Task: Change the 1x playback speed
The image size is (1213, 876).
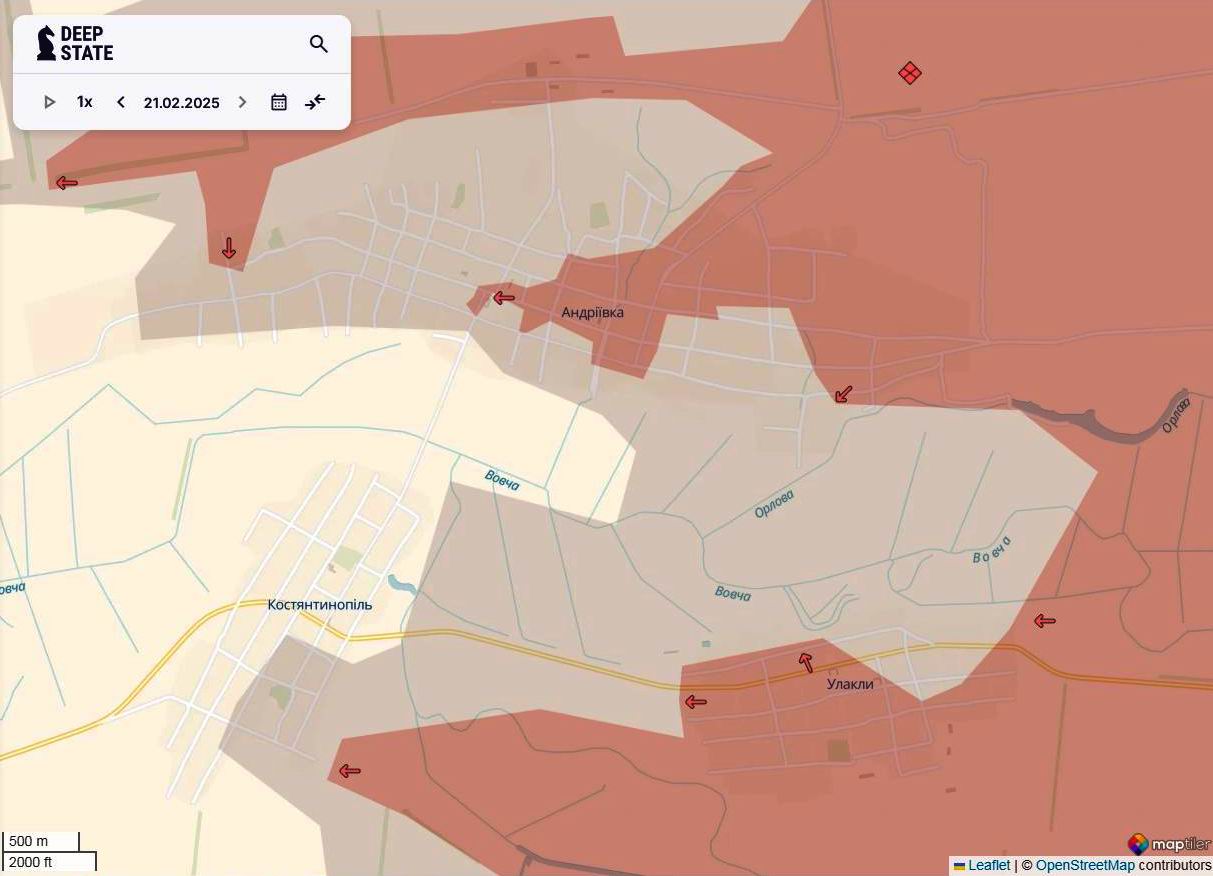Action: coord(84,101)
